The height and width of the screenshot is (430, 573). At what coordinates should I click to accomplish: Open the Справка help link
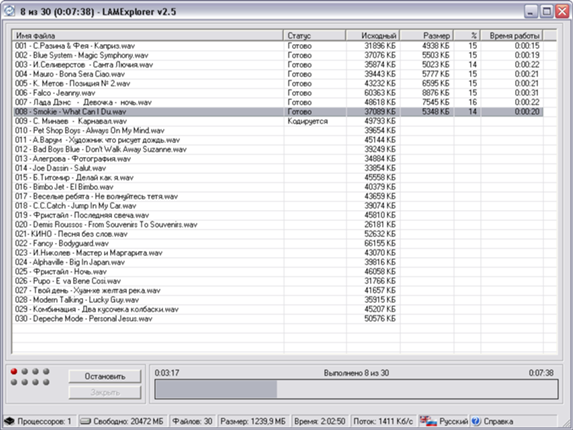coord(498,421)
